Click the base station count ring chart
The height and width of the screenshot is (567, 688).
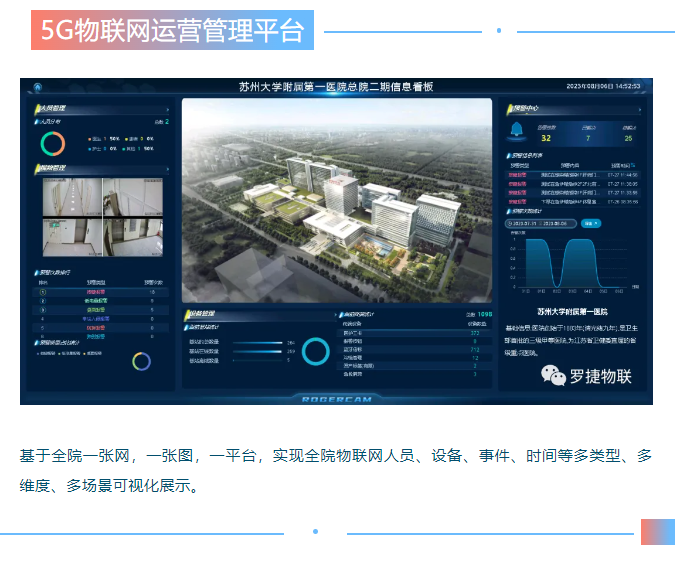316,351
